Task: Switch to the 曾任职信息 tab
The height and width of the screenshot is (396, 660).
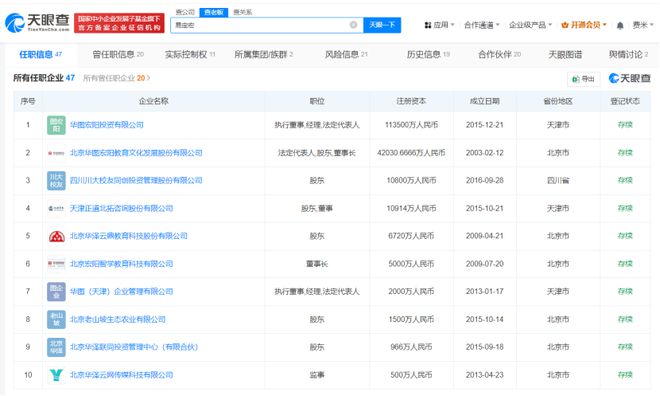Action: click(x=118, y=54)
